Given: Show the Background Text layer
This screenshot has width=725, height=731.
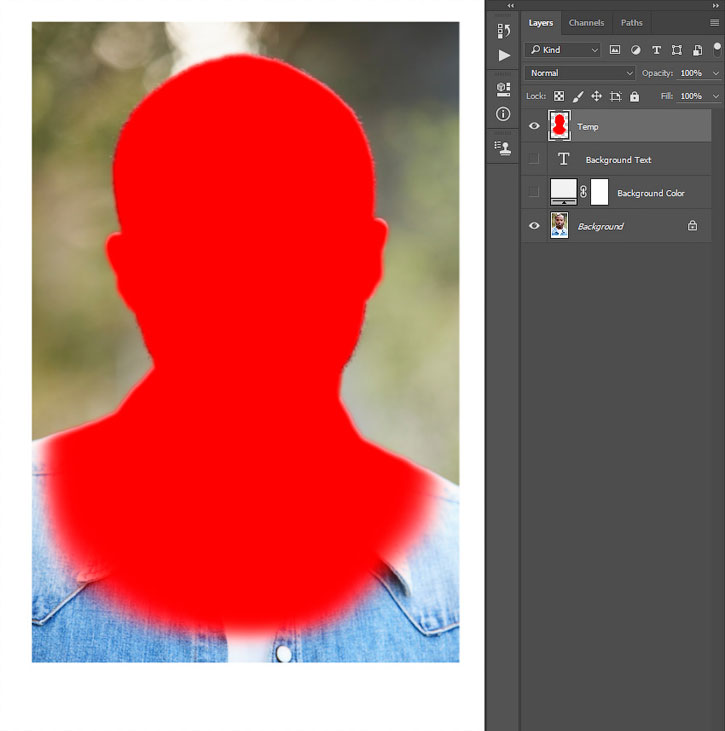Looking at the screenshot, I should (x=534, y=160).
